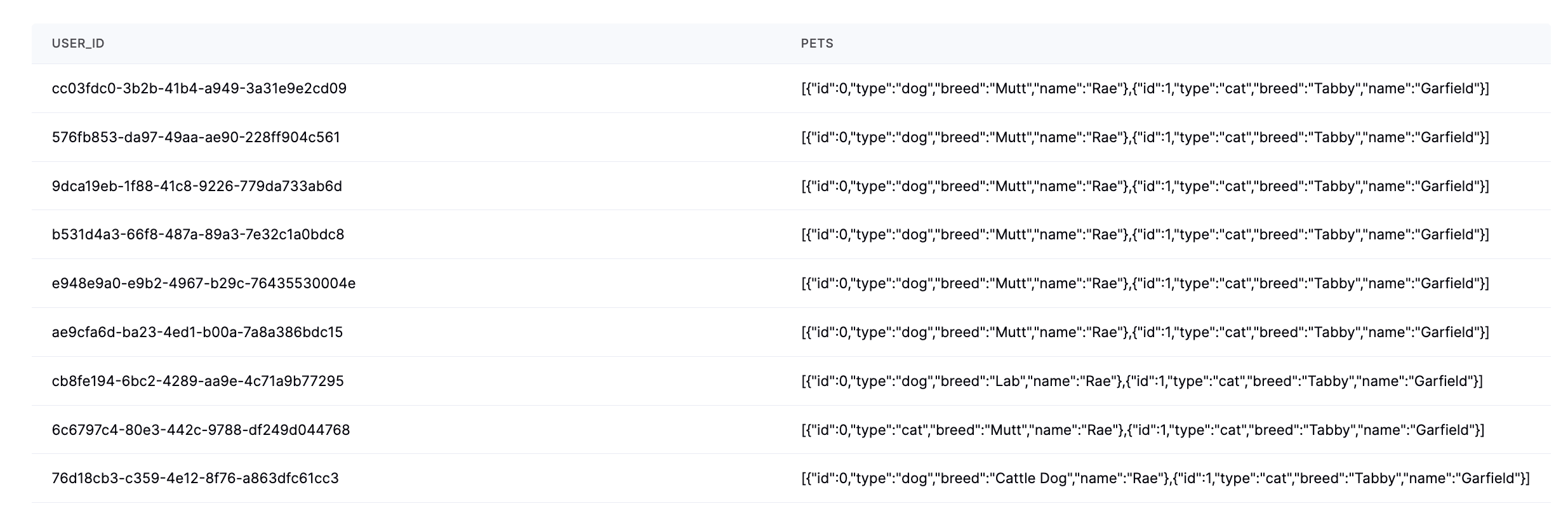Click user ID starting with cb8fe194
The width and height of the screenshot is (1568, 513).
tap(198, 381)
